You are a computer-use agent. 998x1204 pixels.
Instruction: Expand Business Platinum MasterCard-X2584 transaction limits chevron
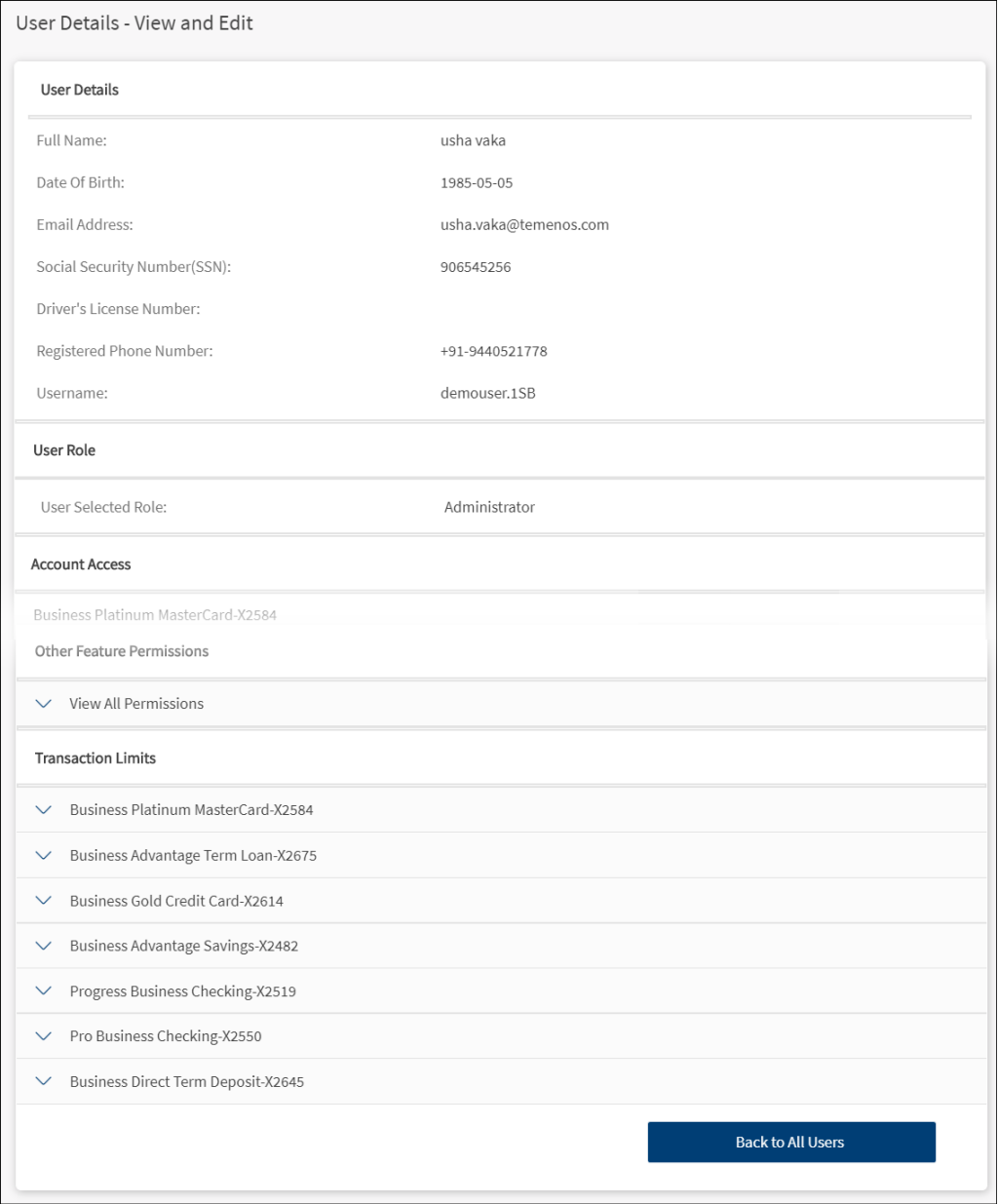coord(44,810)
